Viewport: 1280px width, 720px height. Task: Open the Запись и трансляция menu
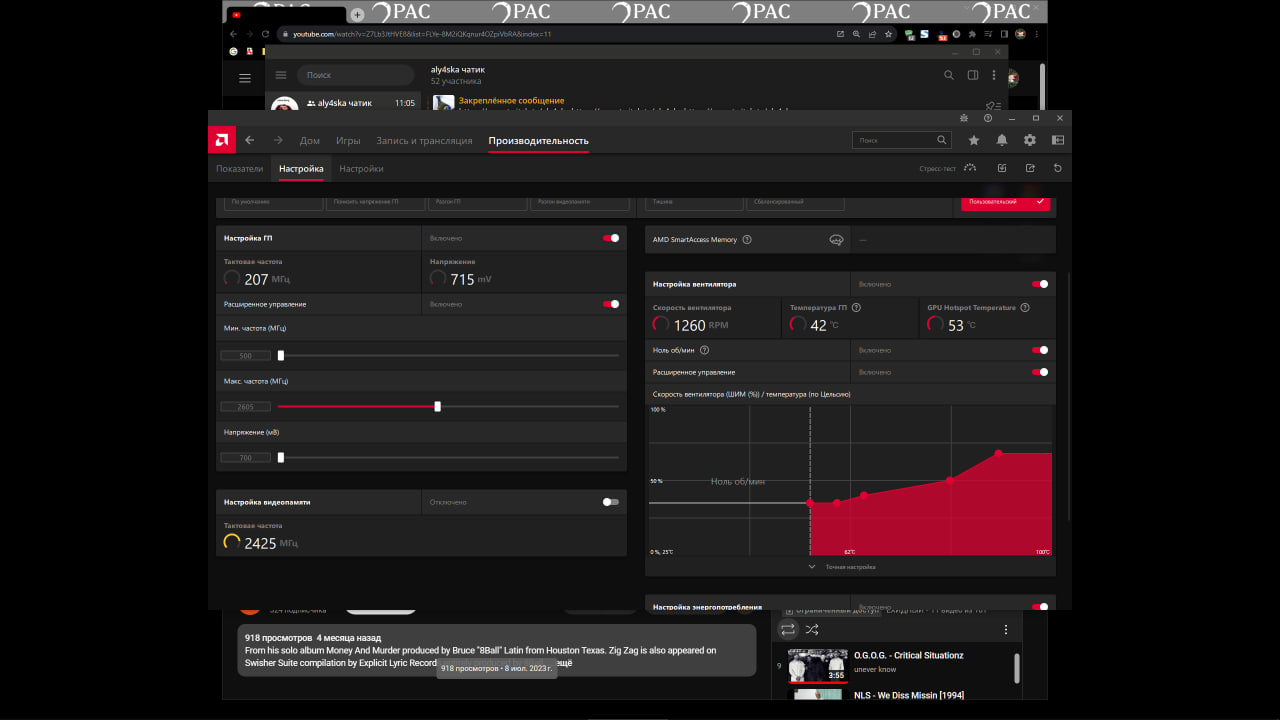pyautogui.click(x=424, y=141)
